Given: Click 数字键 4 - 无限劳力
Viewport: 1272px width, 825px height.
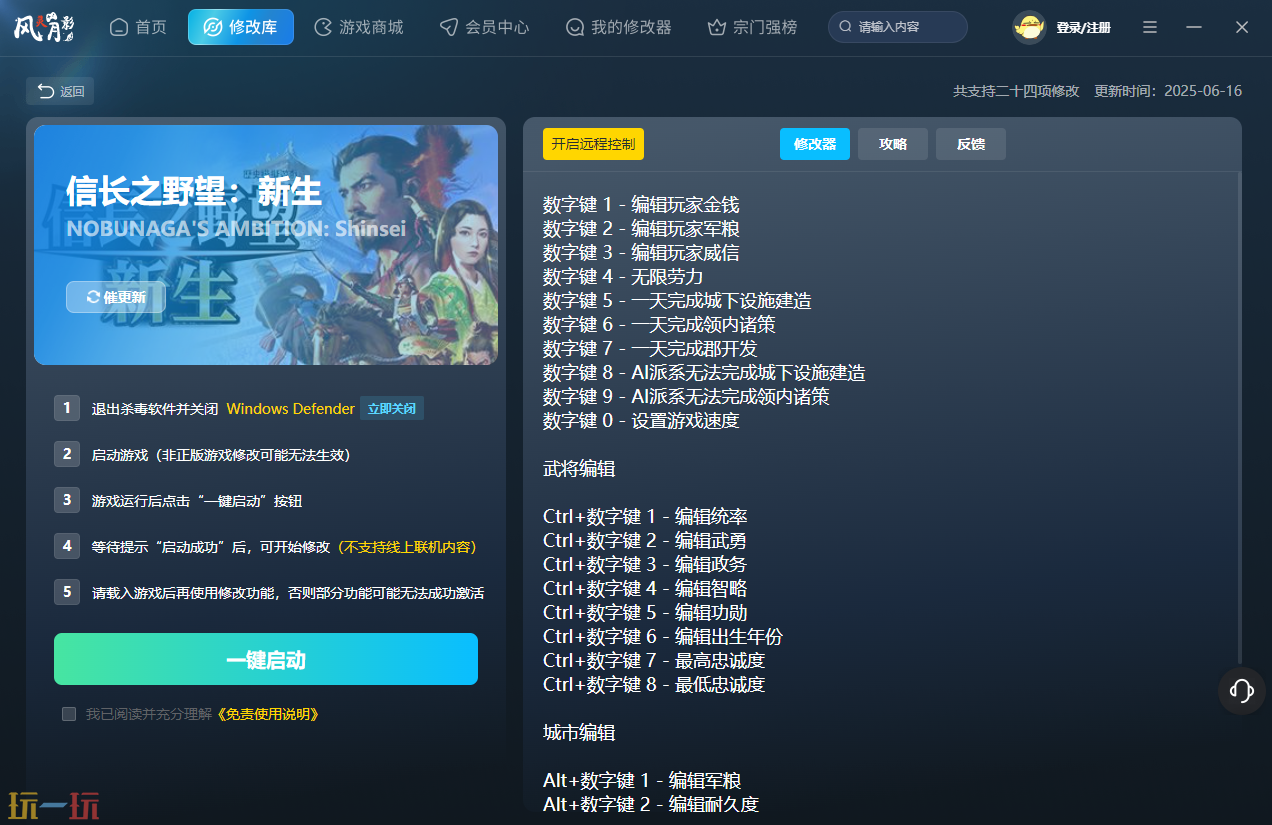Looking at the screenshot, I should click(623, 277).
